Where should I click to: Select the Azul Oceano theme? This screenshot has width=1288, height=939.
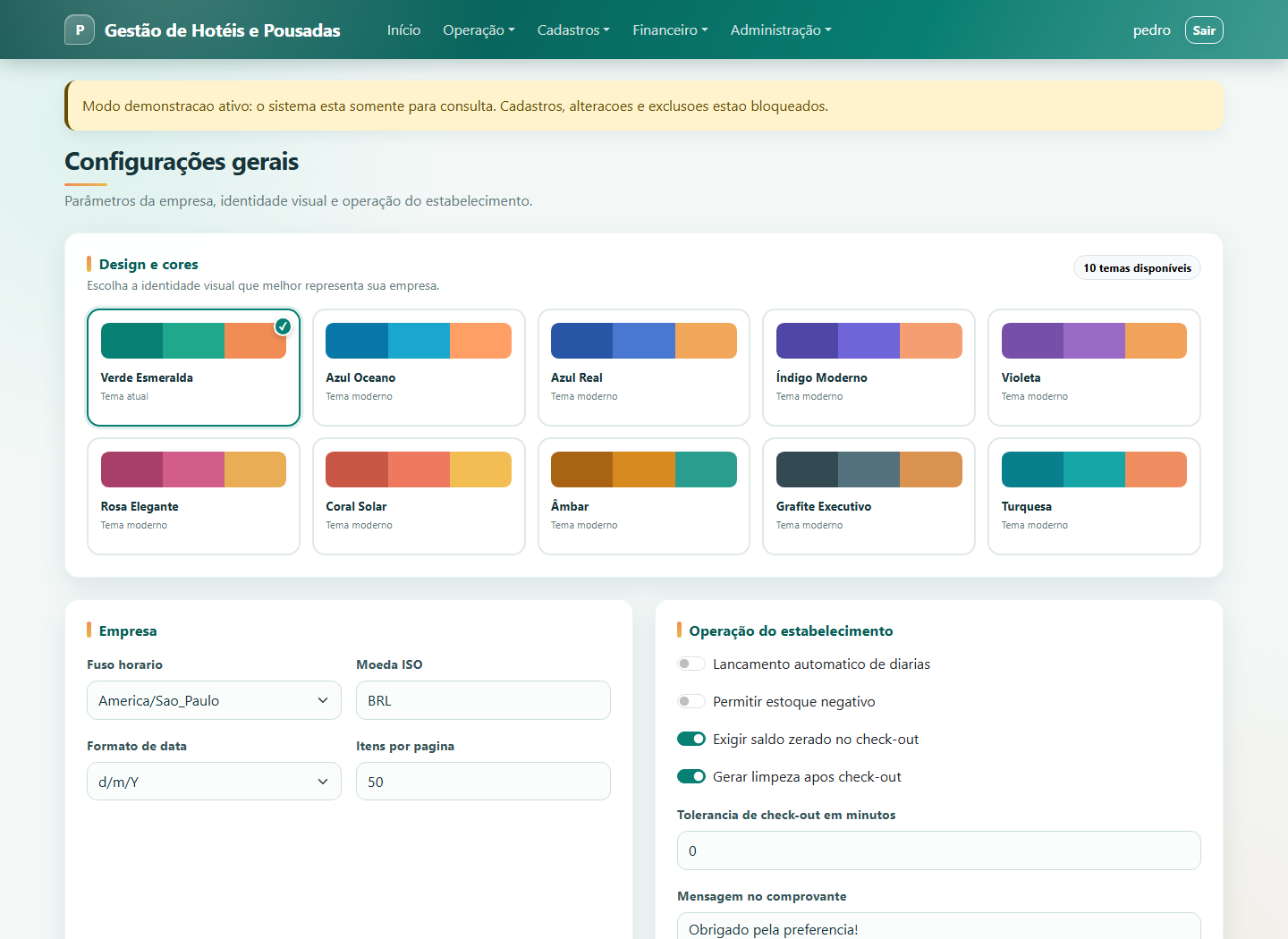coord(419,368)
